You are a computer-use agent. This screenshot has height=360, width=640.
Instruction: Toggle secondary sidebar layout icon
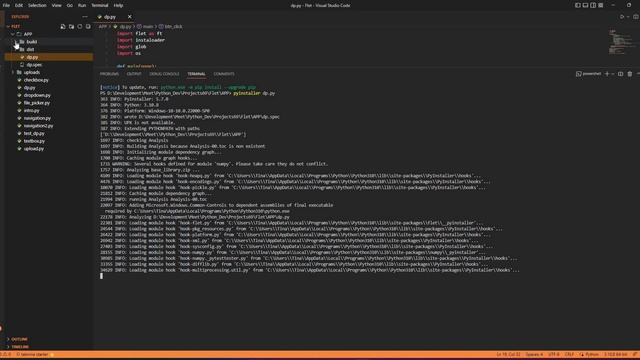[x=593, y=5]
